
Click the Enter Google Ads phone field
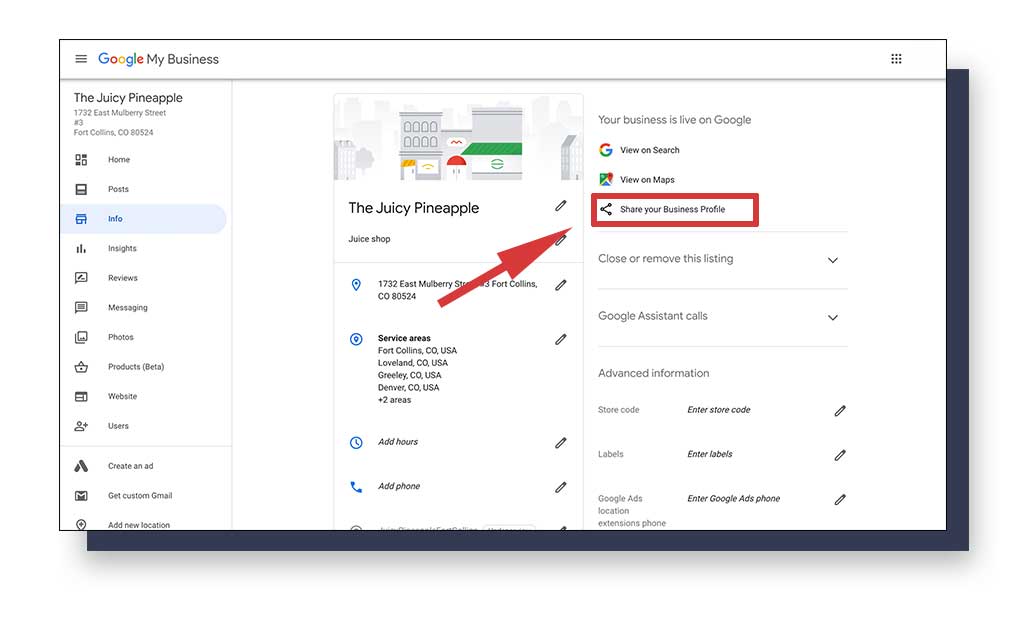[x=733, y=499]
